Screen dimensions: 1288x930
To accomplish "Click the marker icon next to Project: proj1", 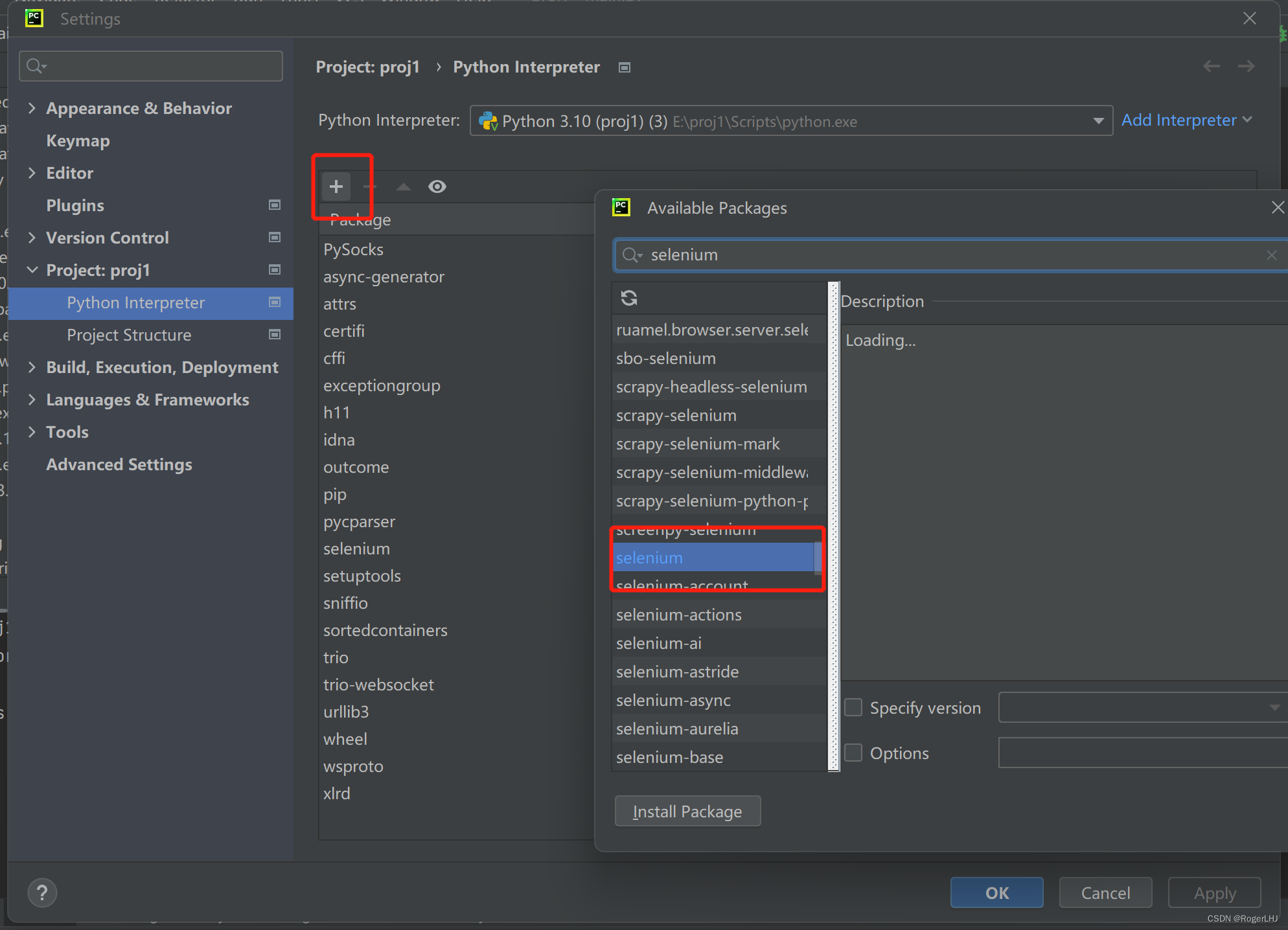I will point(275,269).
